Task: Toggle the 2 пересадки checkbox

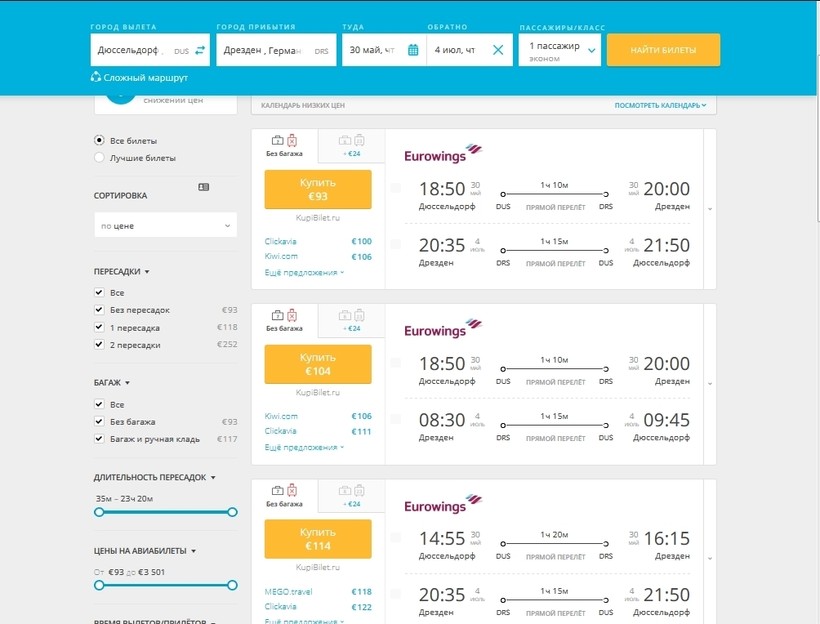Action: 99,344
